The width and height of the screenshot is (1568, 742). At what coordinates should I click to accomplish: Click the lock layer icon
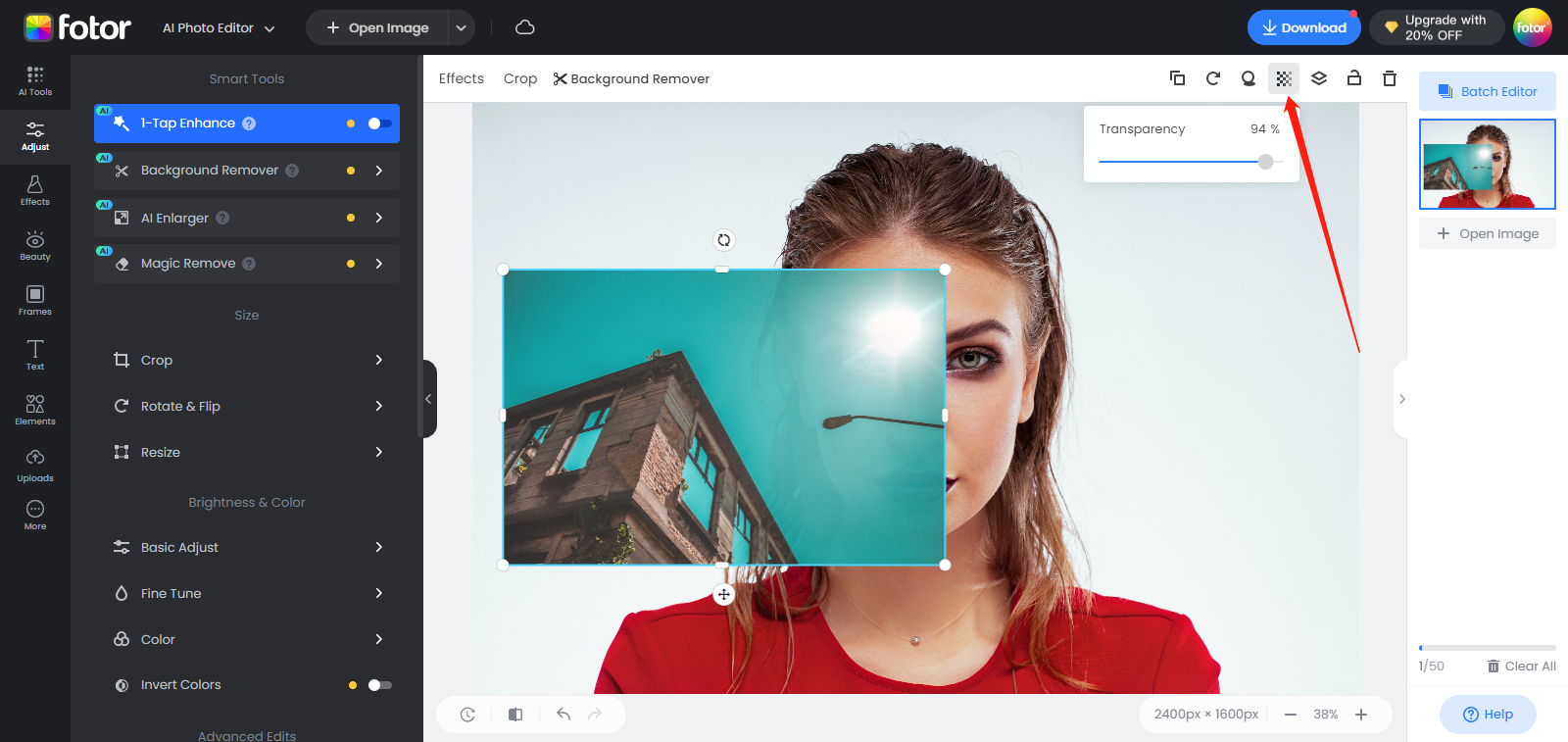pyautogui.click(x=1354, y=78)
